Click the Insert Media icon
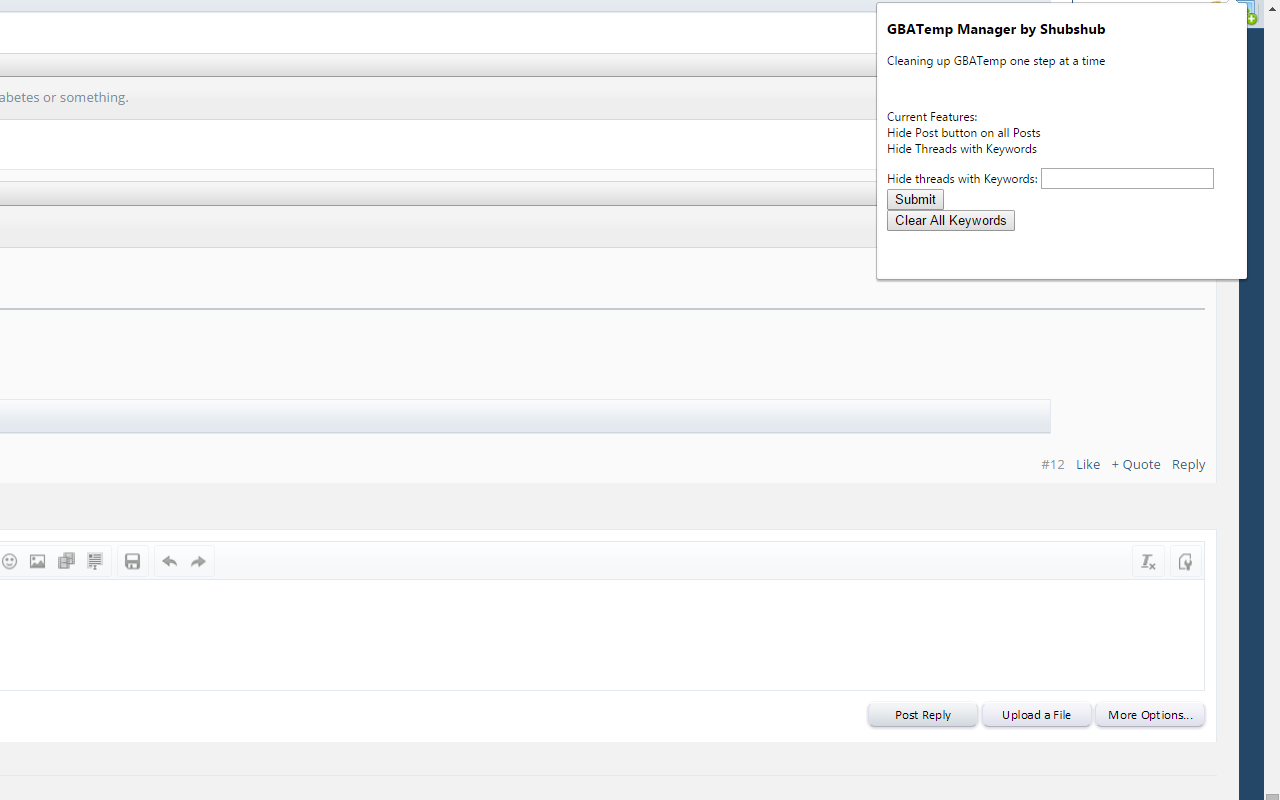 coord(66,561)
